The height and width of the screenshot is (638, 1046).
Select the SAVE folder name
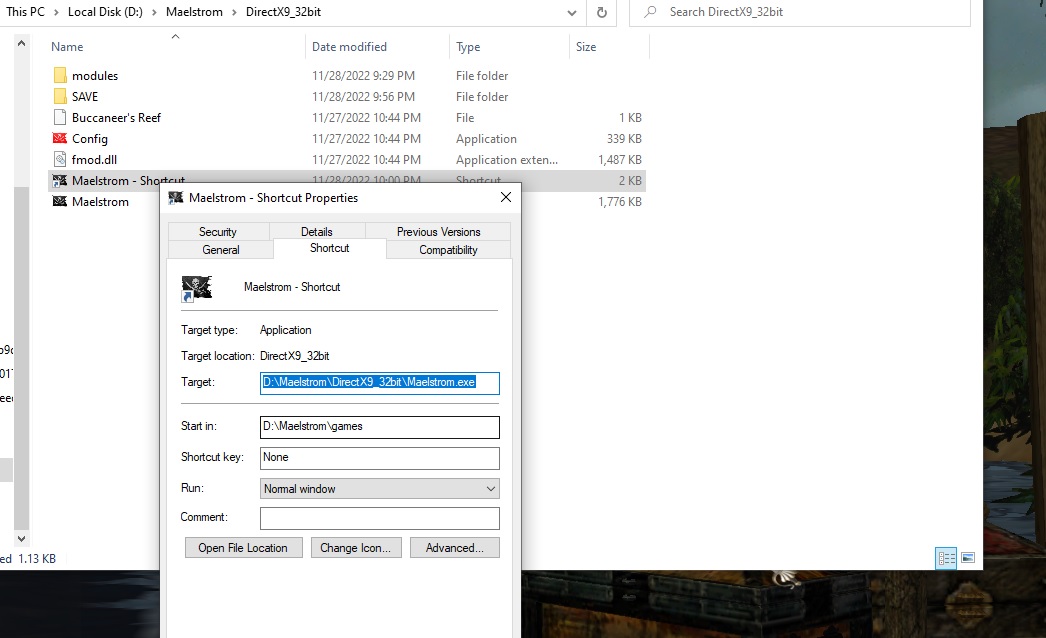[85, 96]
